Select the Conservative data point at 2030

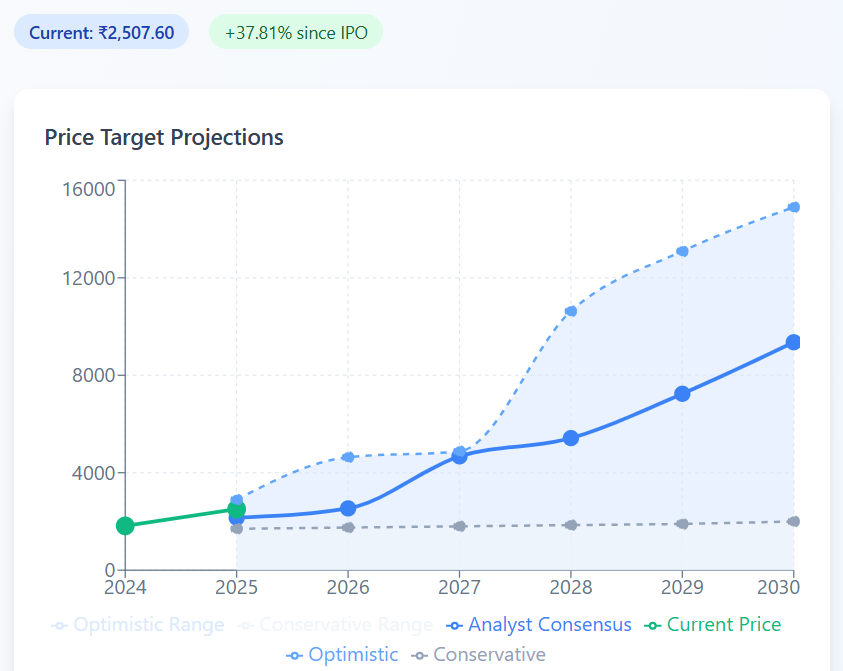[793, 521]
